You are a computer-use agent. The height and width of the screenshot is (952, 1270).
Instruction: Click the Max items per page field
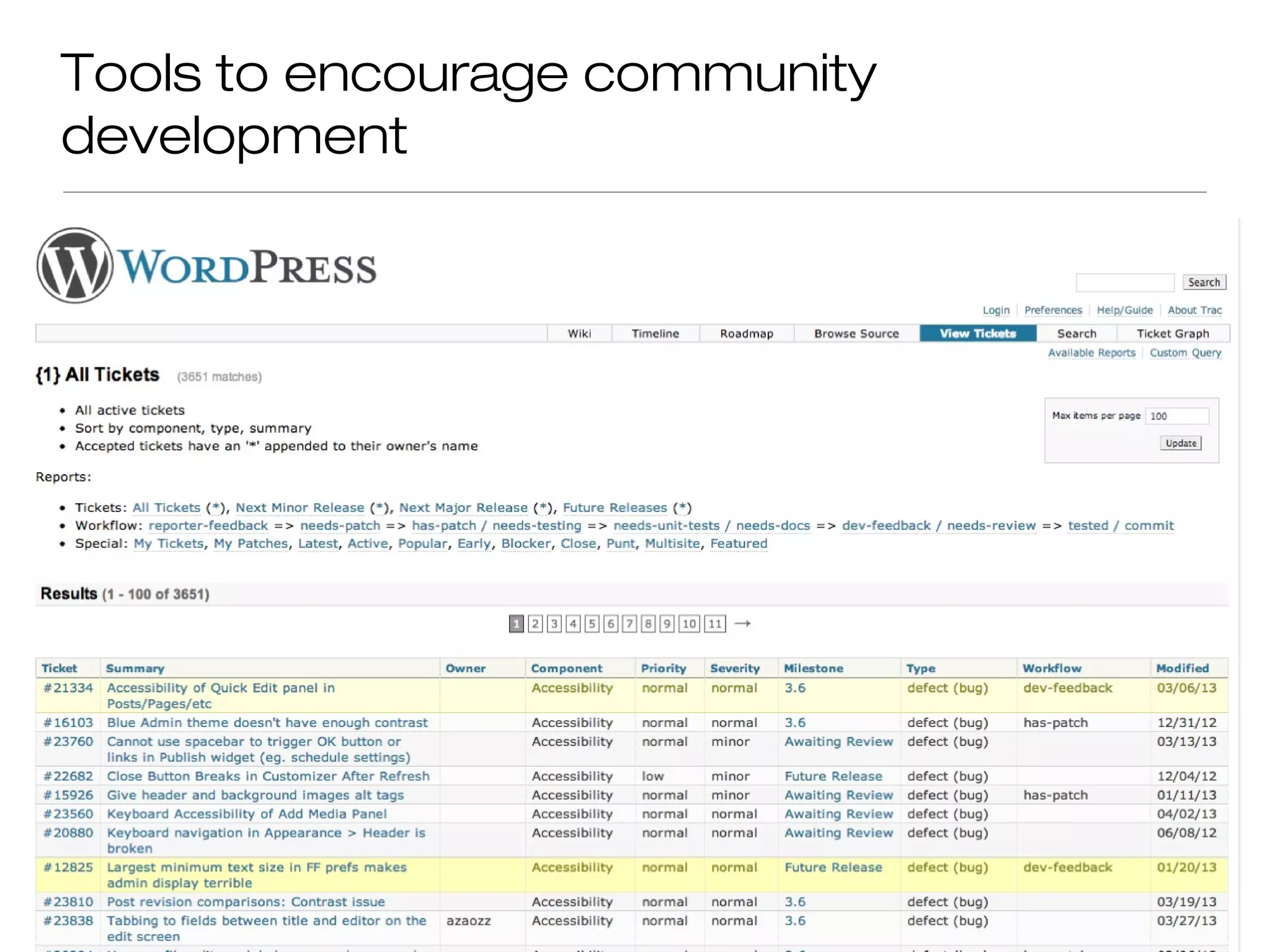tap(1177, 416)
